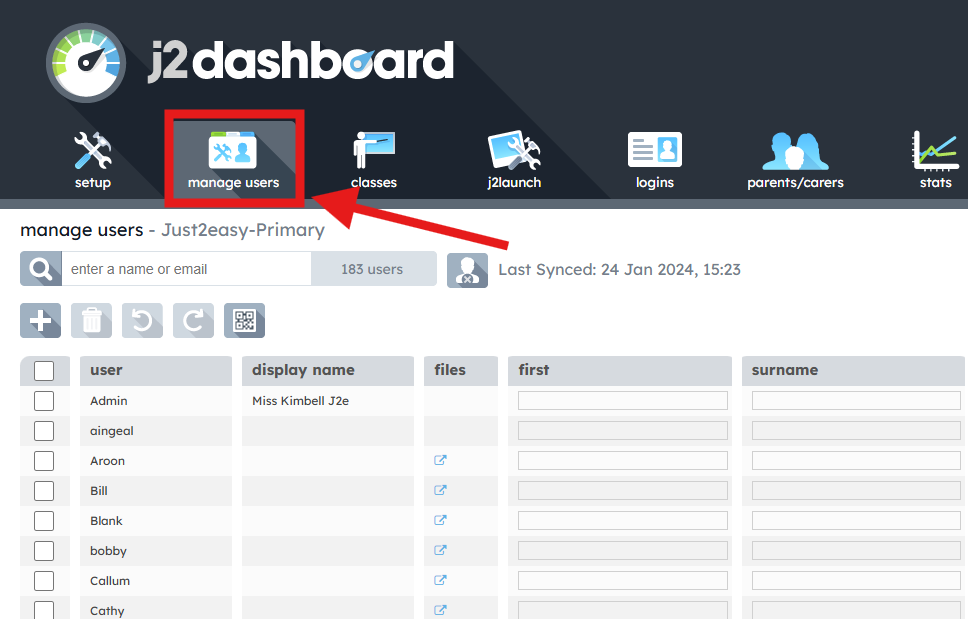Tick the checkbox for Aroon
Image resolution: width=968 pixels, height=619 pixels.
(x=44, y=461)
